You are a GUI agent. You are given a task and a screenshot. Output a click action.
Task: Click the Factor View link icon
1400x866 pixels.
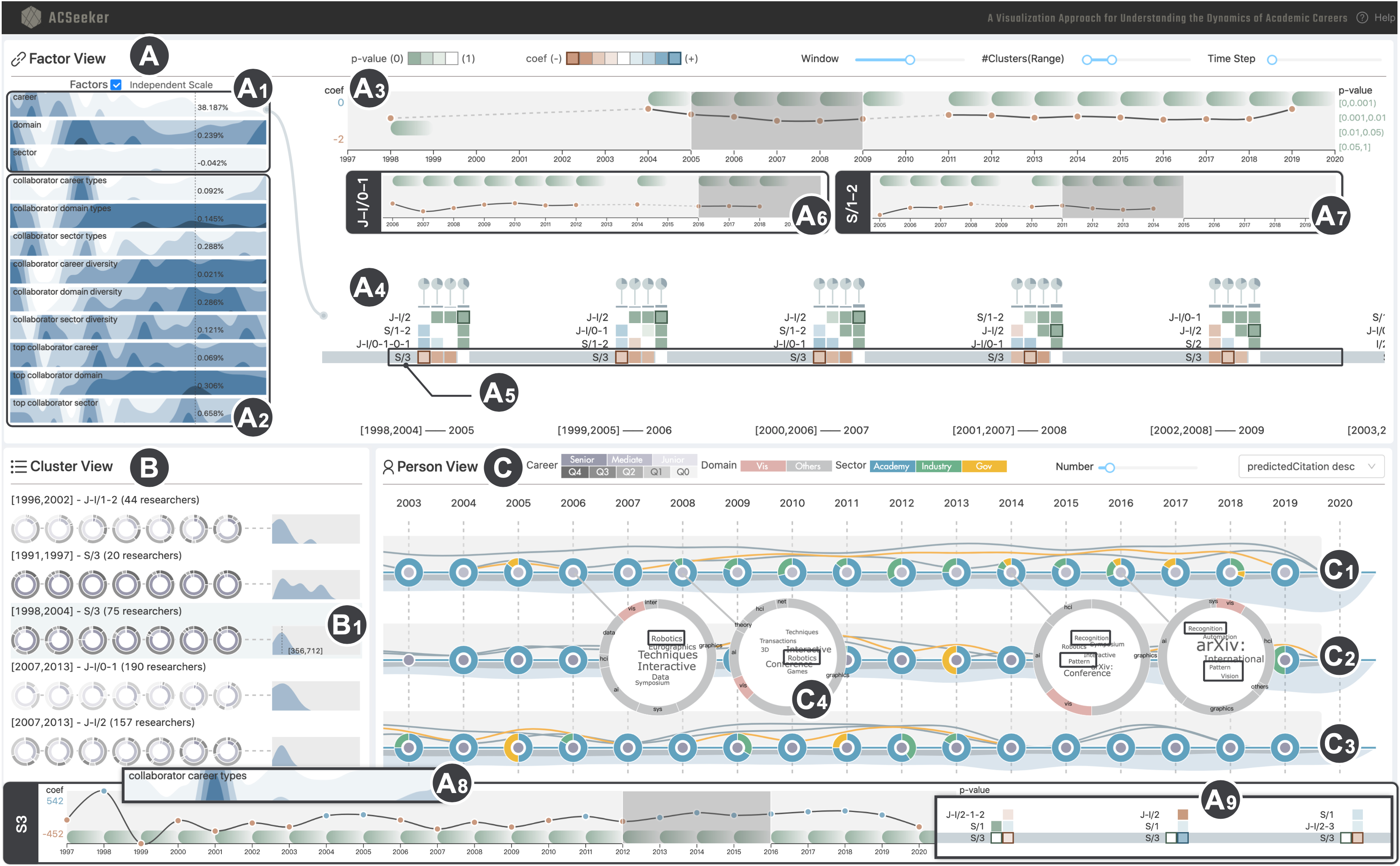[18, 59]
